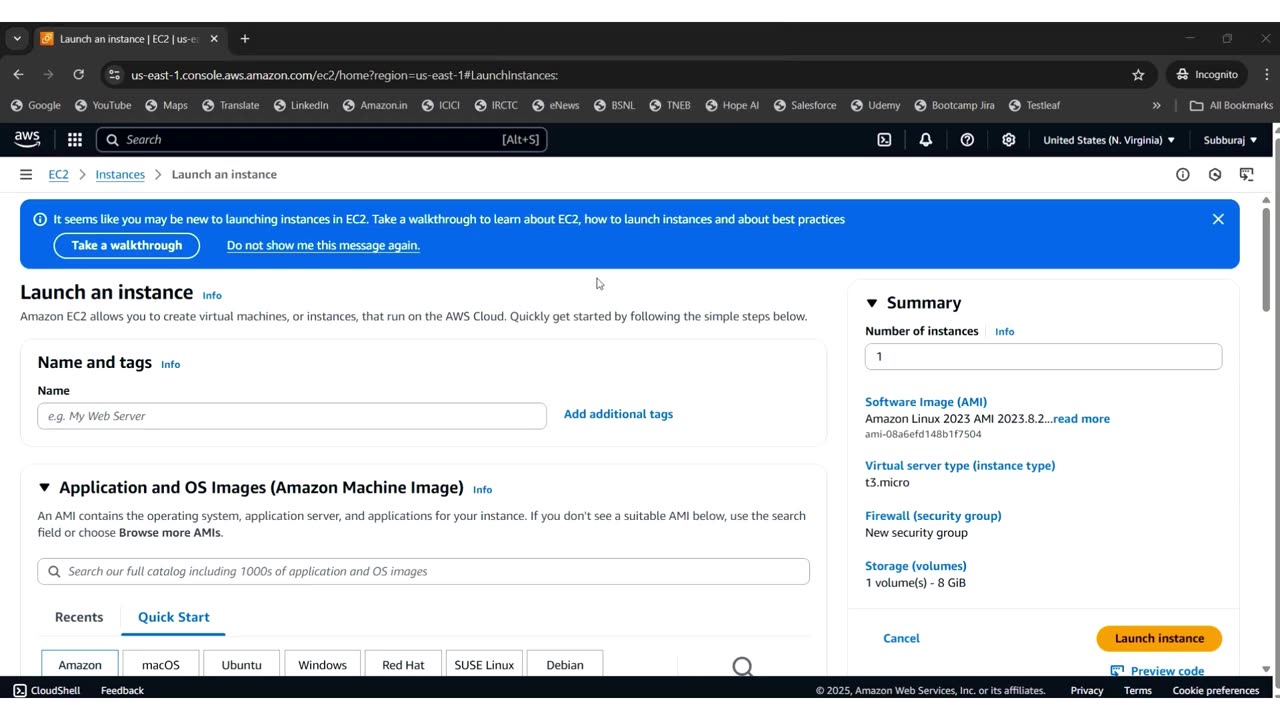The image size is (1280, 720).
Task: Open CloudShell from the footer bar
Action: [47, 690]
